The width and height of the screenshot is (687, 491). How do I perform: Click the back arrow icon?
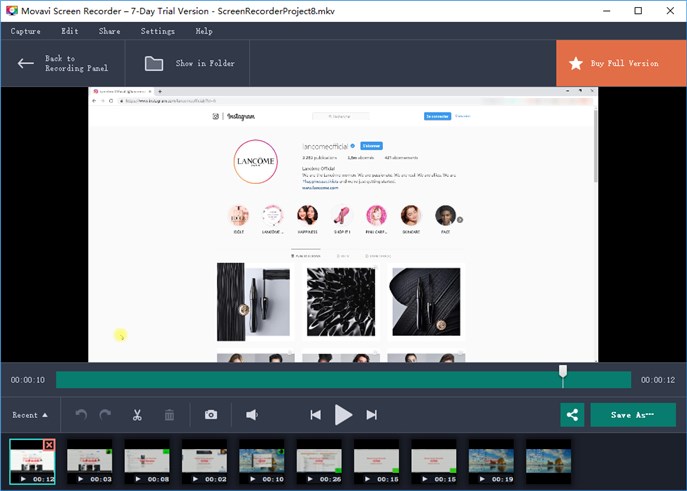point(25,64)
